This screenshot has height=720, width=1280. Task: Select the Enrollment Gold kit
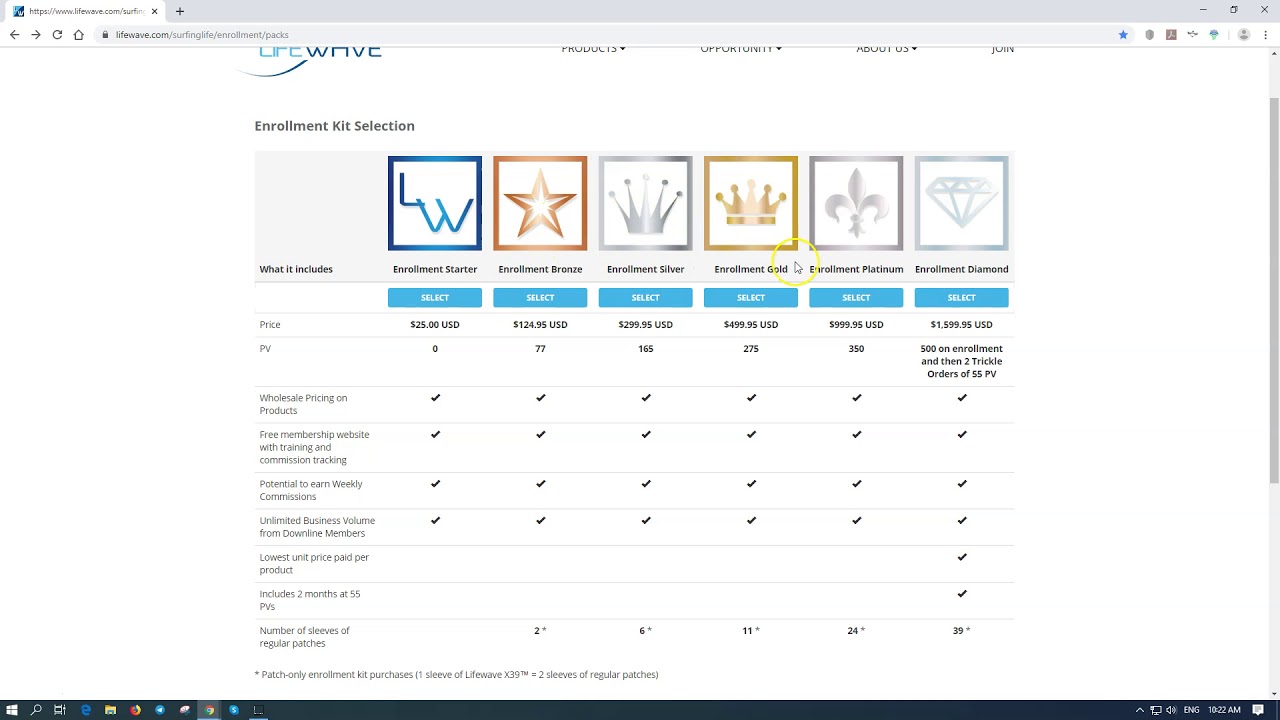(x=751, y=297)
